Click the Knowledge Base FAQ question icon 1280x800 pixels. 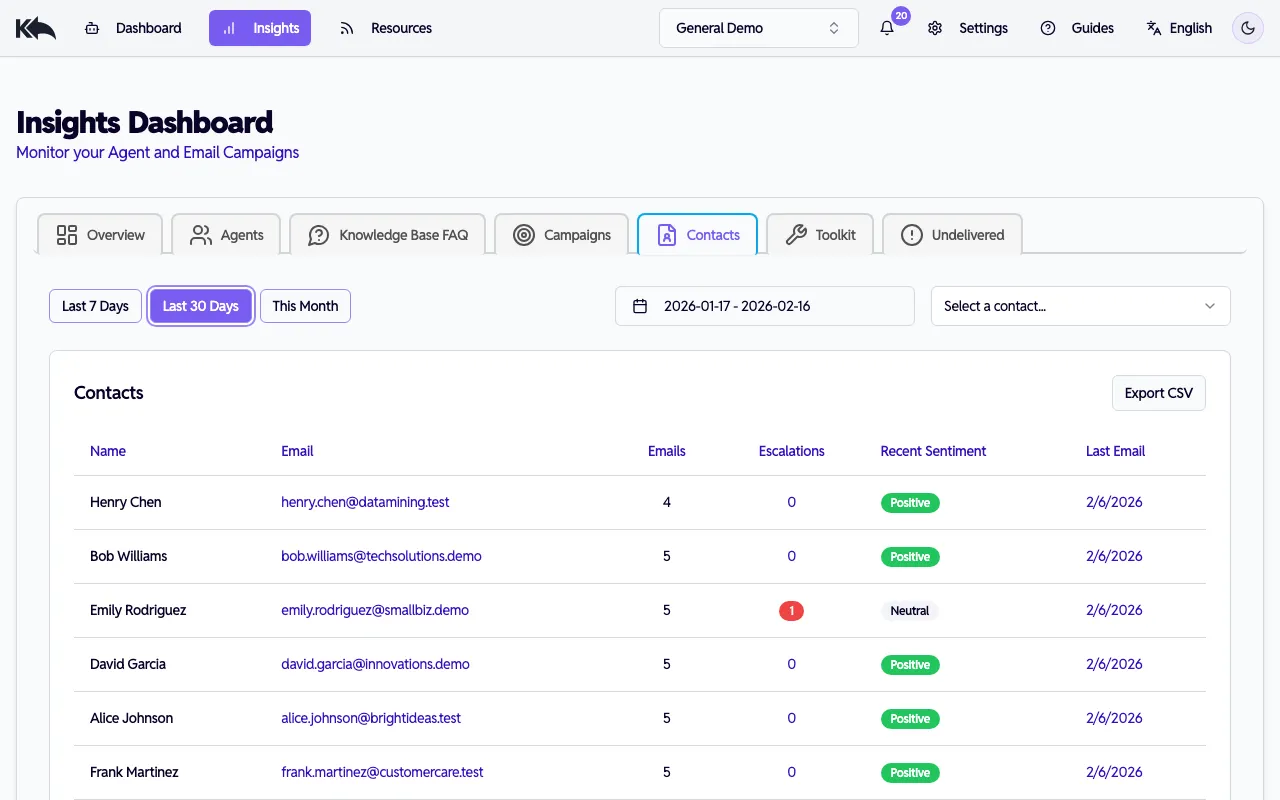pos(318,235)
